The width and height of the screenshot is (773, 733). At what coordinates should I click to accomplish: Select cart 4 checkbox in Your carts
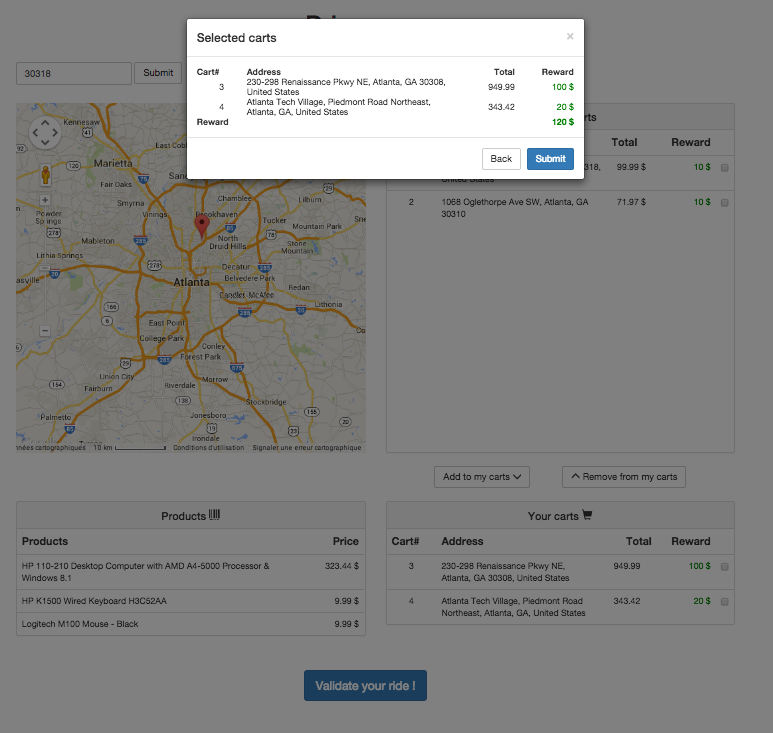pos(724,602)
